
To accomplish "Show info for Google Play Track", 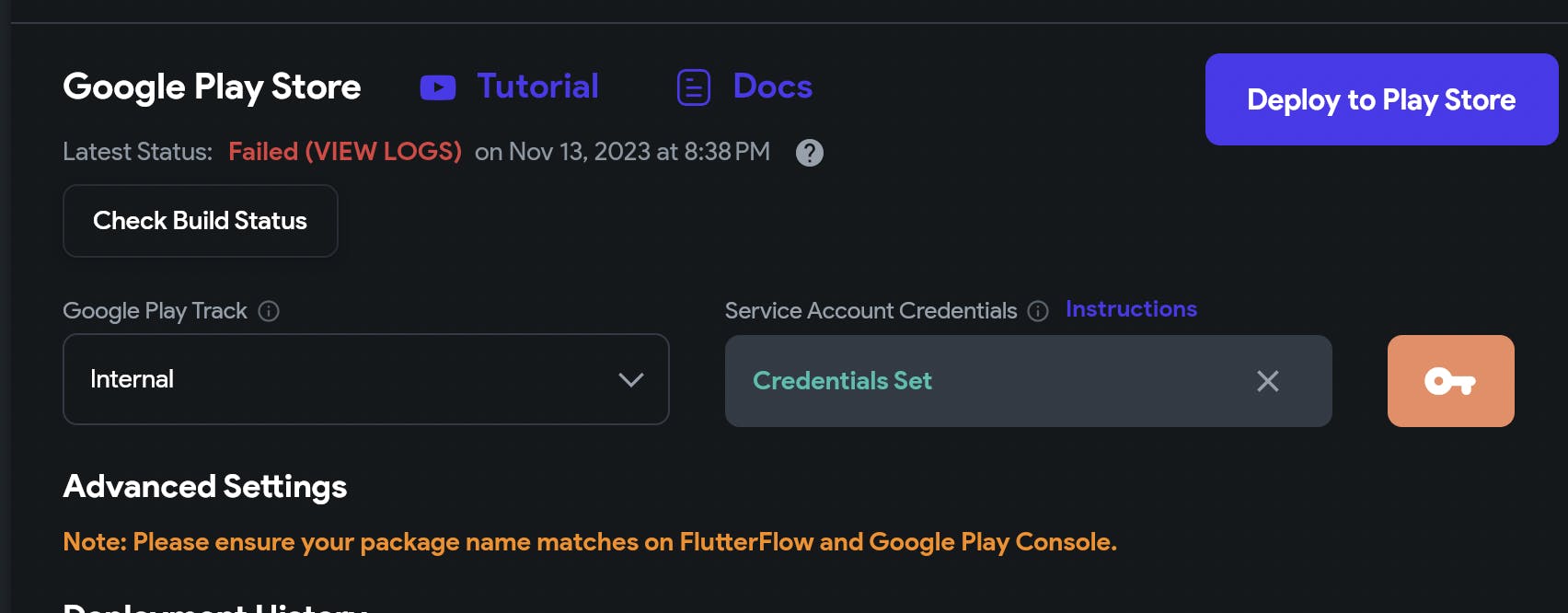I will tap(269, 311).
